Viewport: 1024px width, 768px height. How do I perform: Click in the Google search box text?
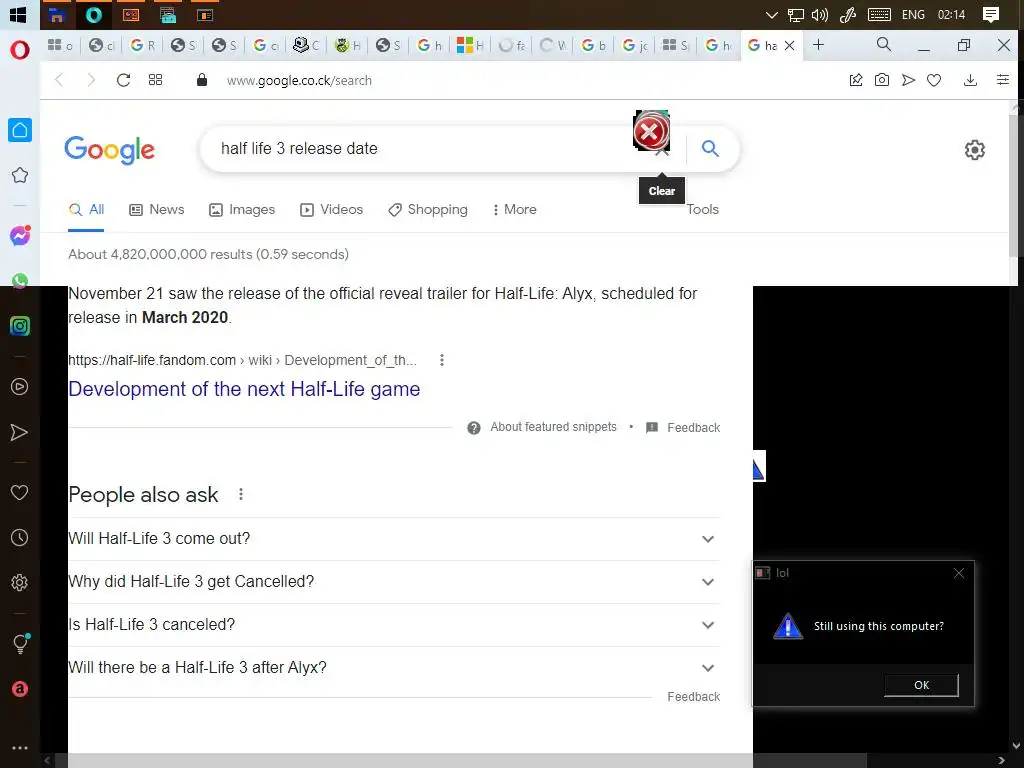(x=299, y=149)
